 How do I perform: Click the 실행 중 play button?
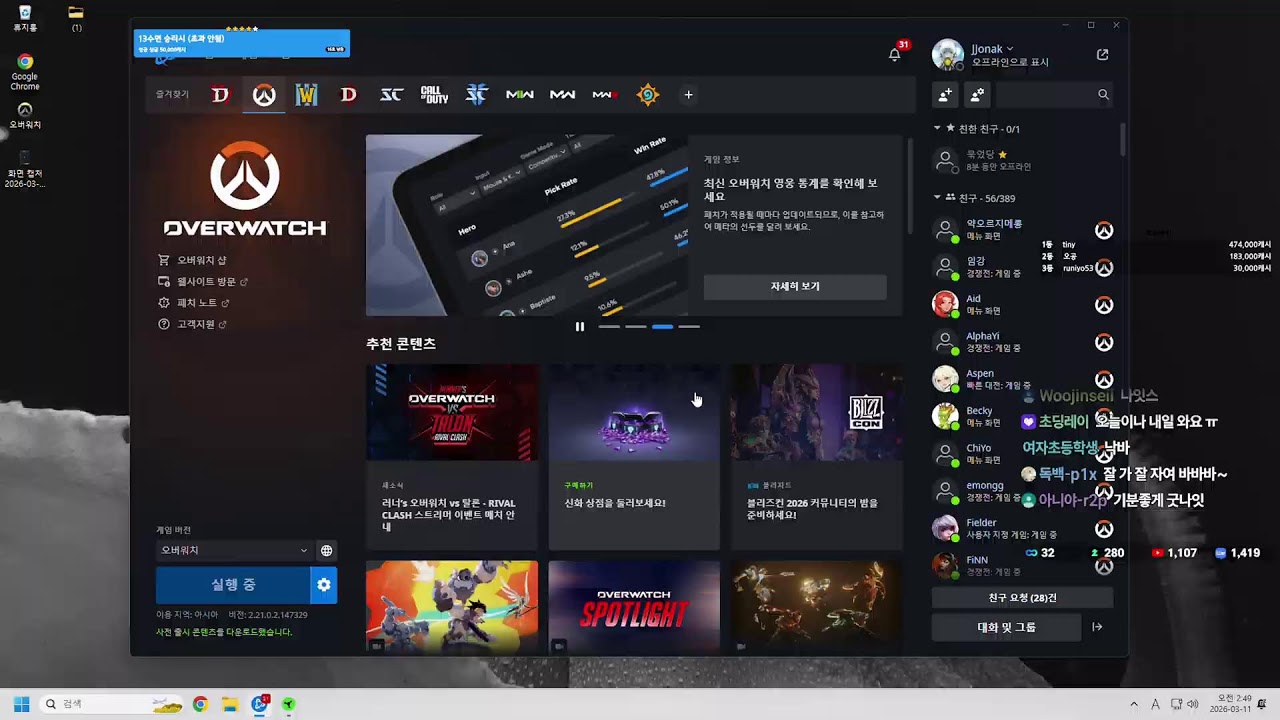click(x=233, y=585)
